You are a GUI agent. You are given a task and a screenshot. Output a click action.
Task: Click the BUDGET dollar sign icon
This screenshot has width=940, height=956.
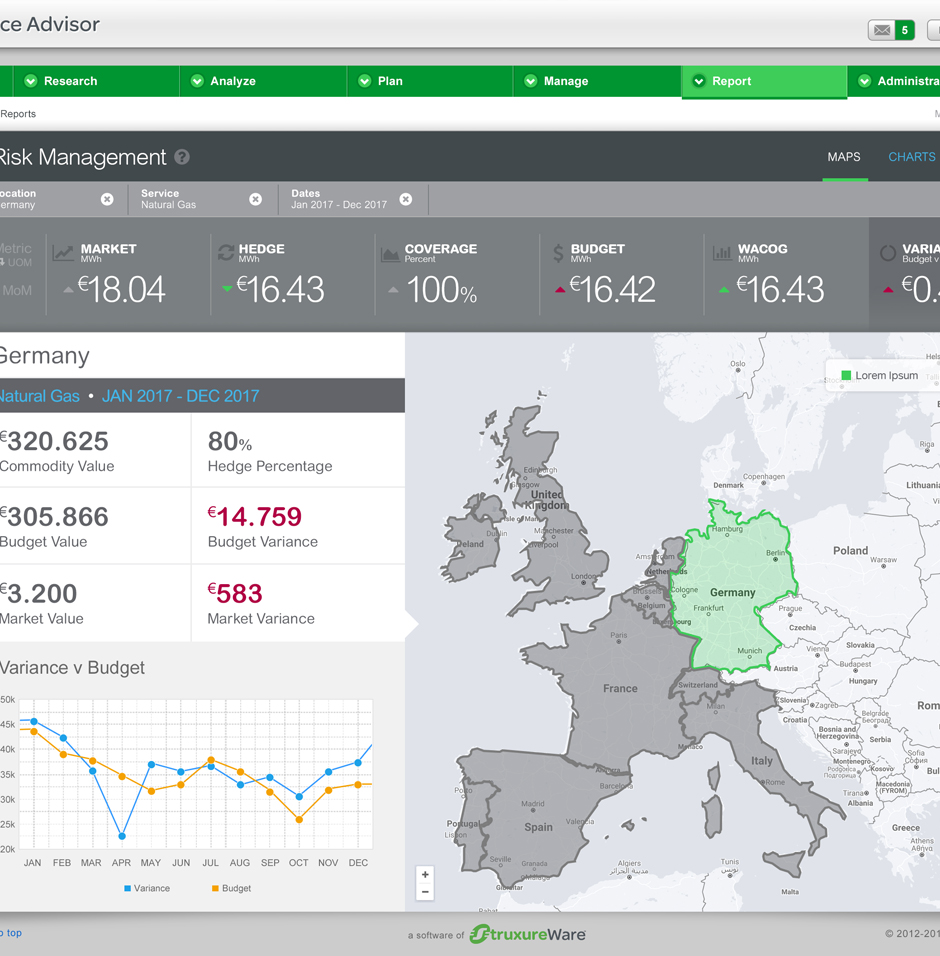pos(558,253)
